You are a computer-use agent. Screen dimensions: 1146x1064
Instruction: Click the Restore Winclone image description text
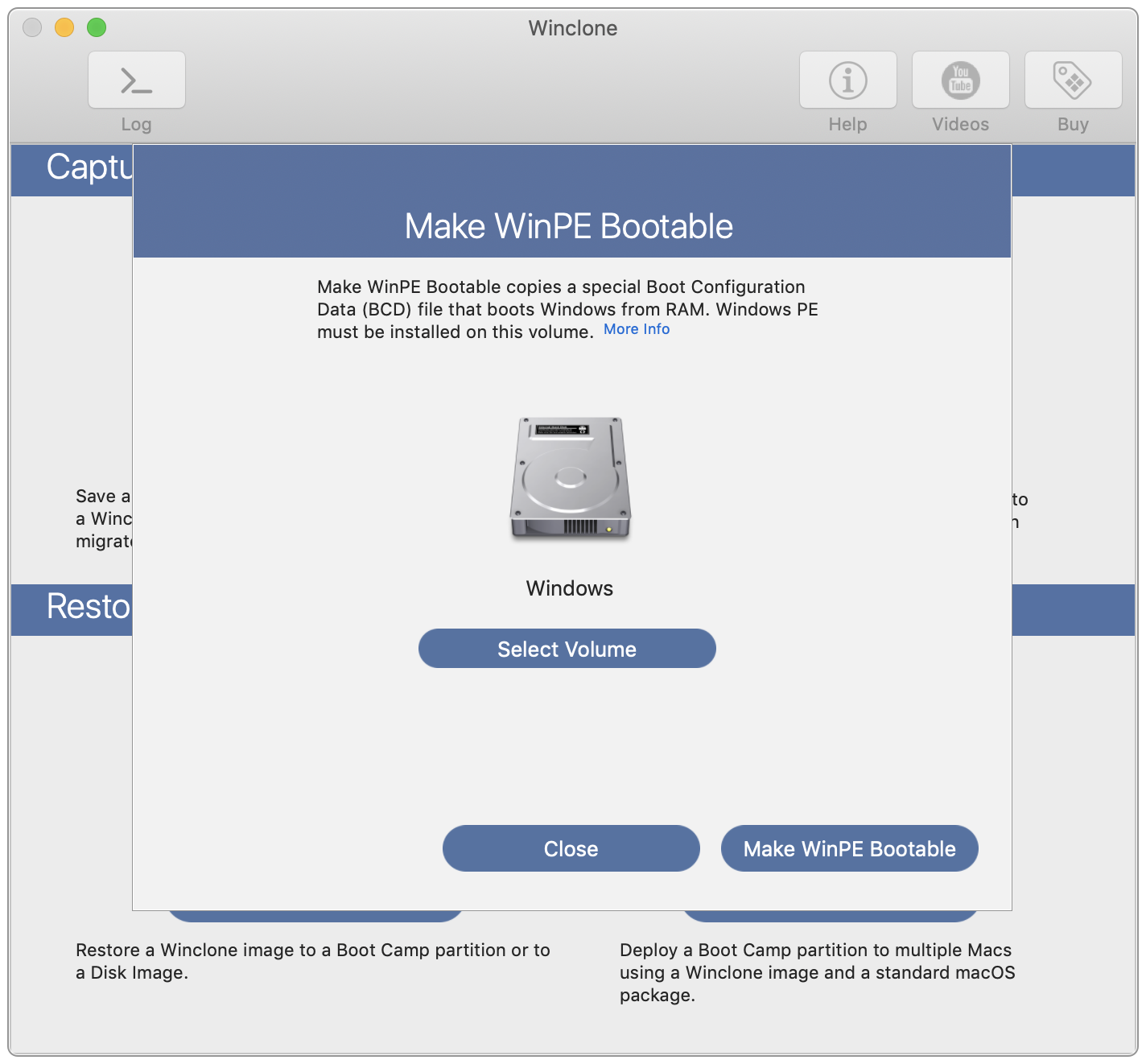tap(313, 961)
